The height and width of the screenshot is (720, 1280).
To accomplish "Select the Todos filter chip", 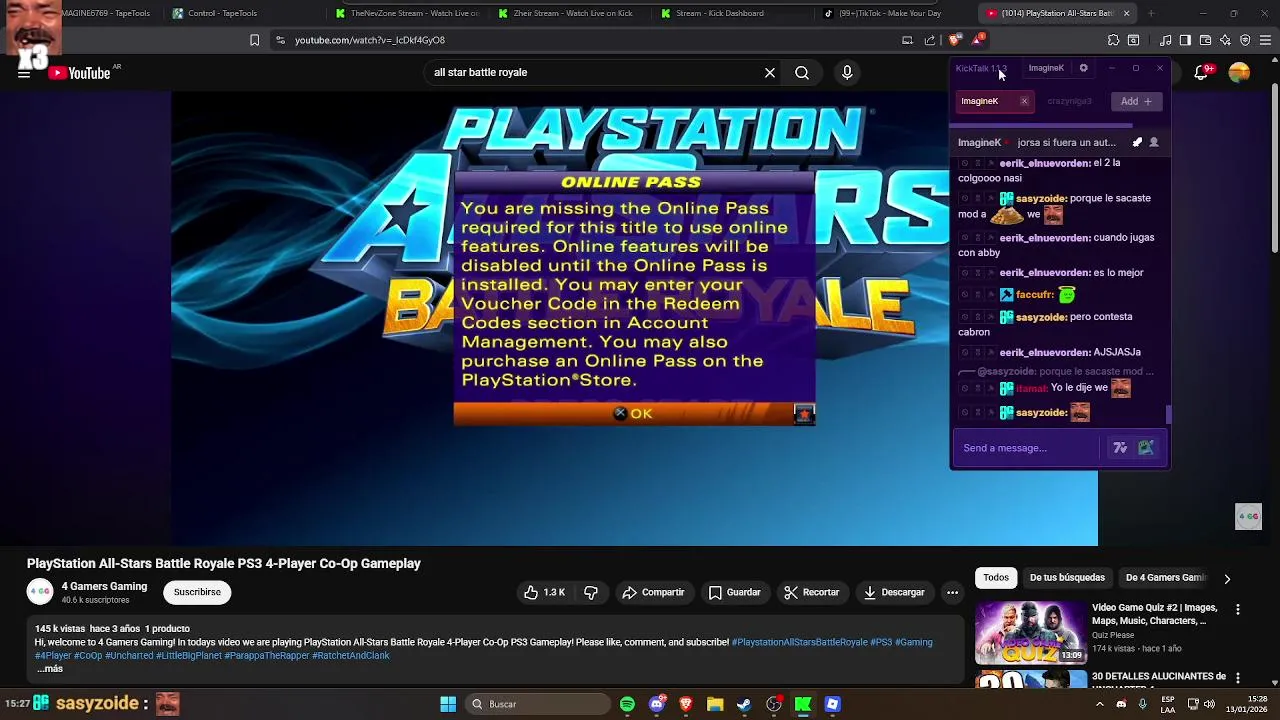I will click(x=996, y=578).
